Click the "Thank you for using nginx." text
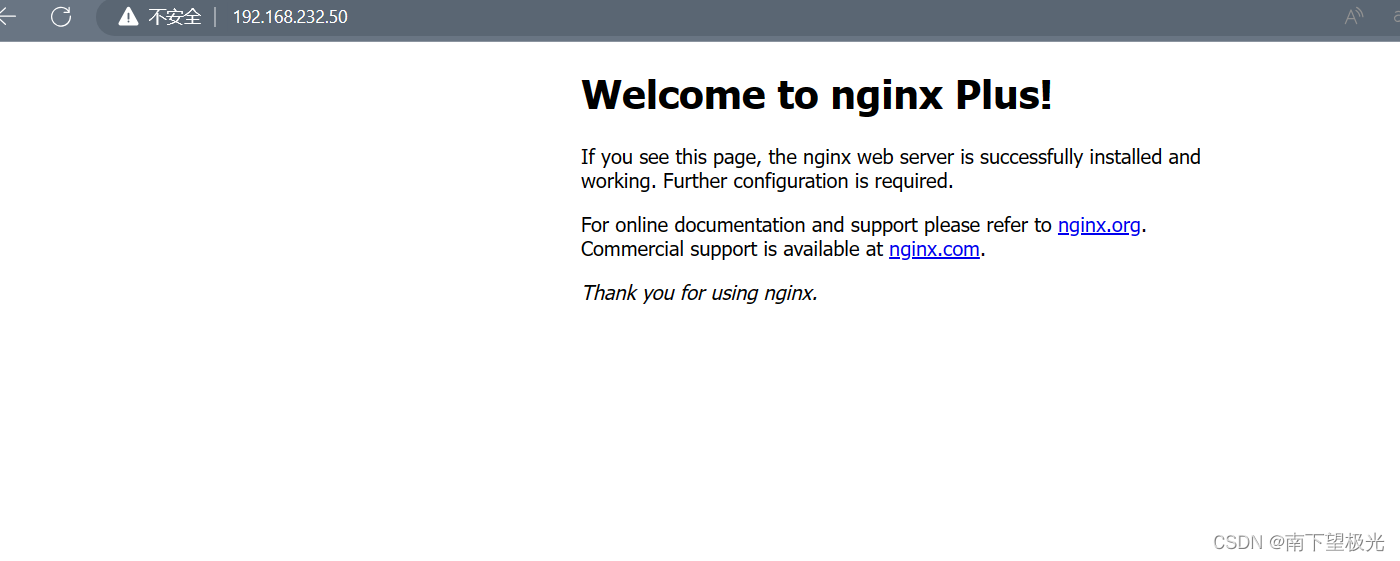 (699, 293)
